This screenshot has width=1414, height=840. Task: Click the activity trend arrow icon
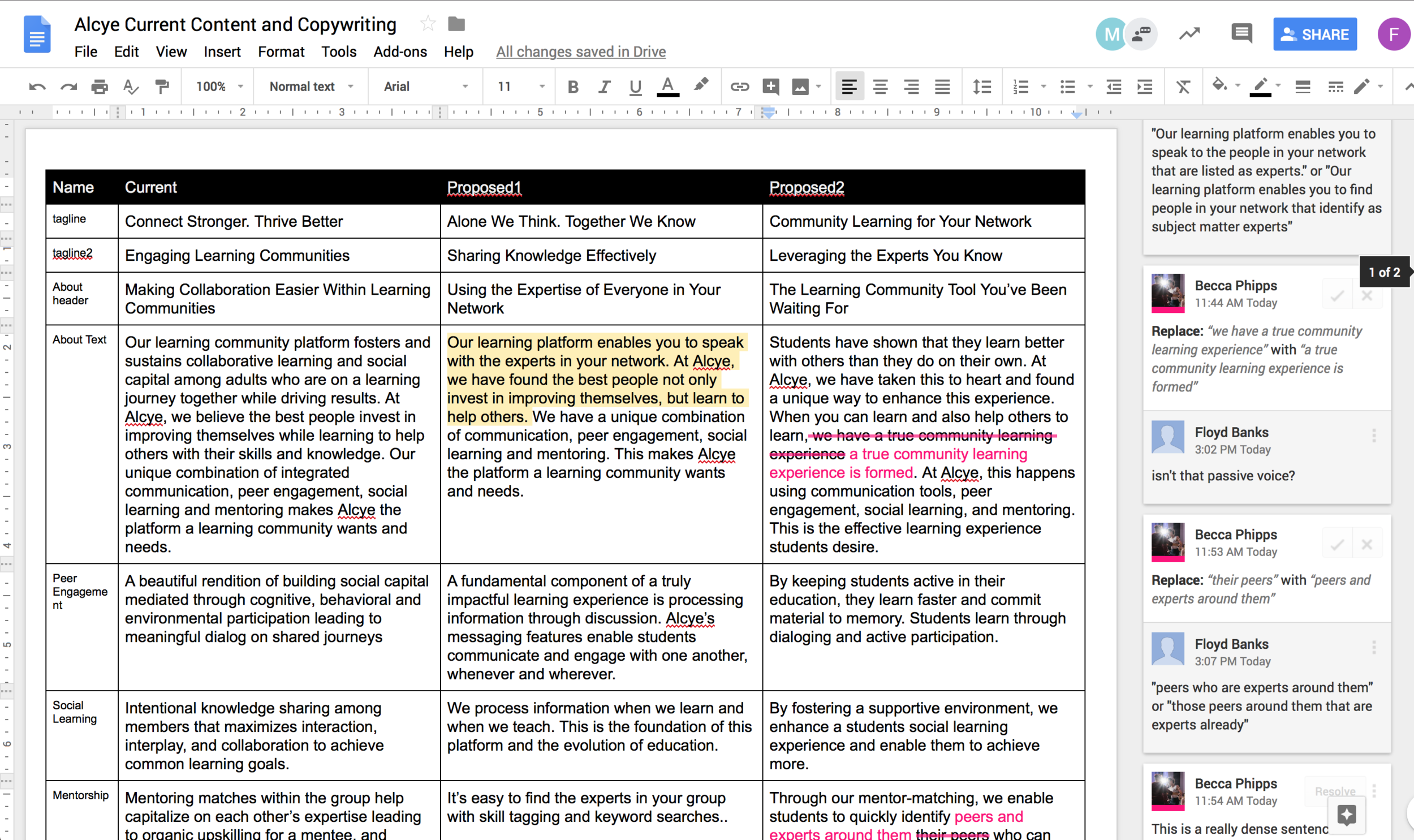click(x=1189, y=33)
